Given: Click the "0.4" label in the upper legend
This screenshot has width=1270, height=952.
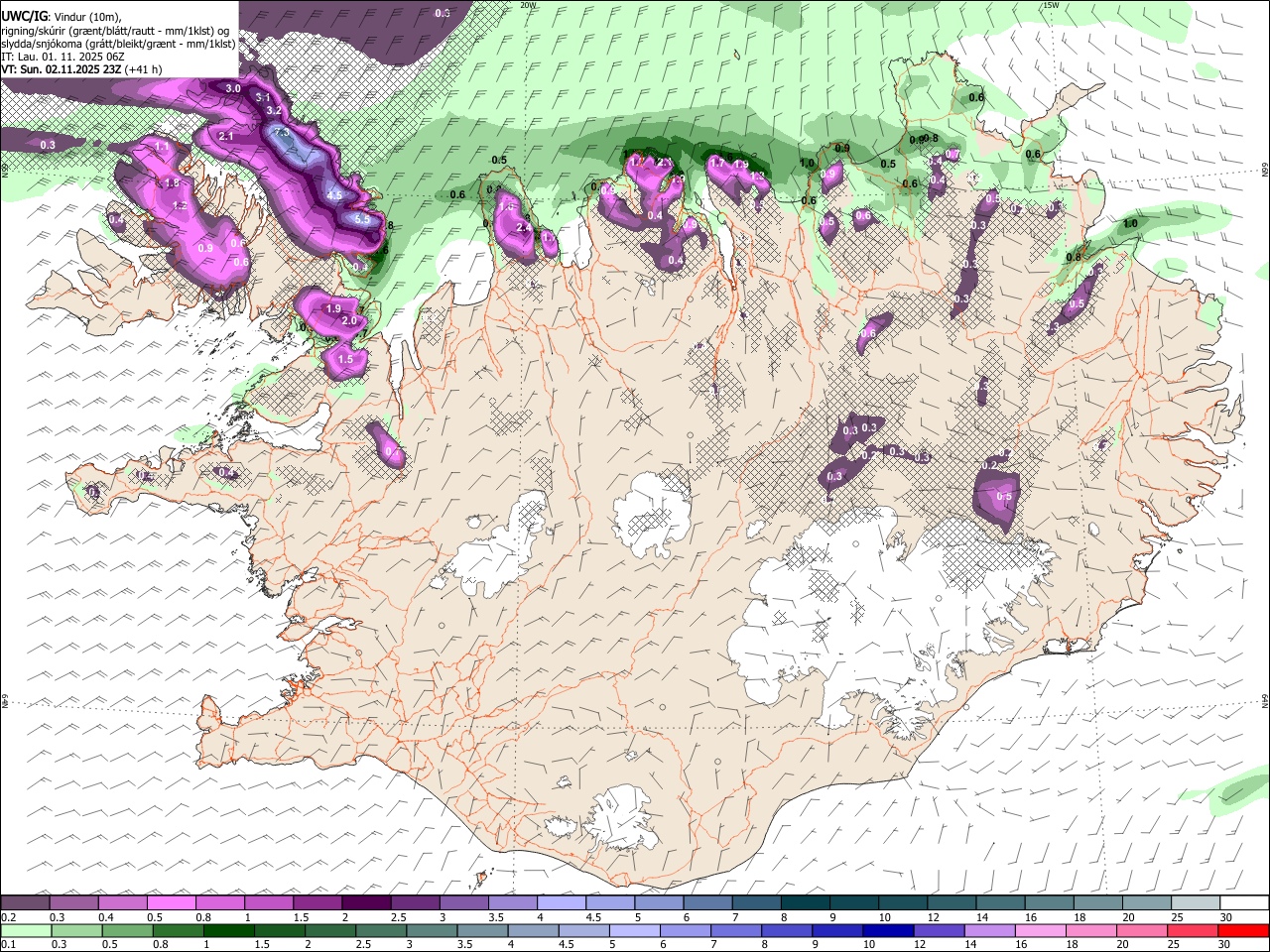Looking at the screenshot, I should tap(105, 917).
